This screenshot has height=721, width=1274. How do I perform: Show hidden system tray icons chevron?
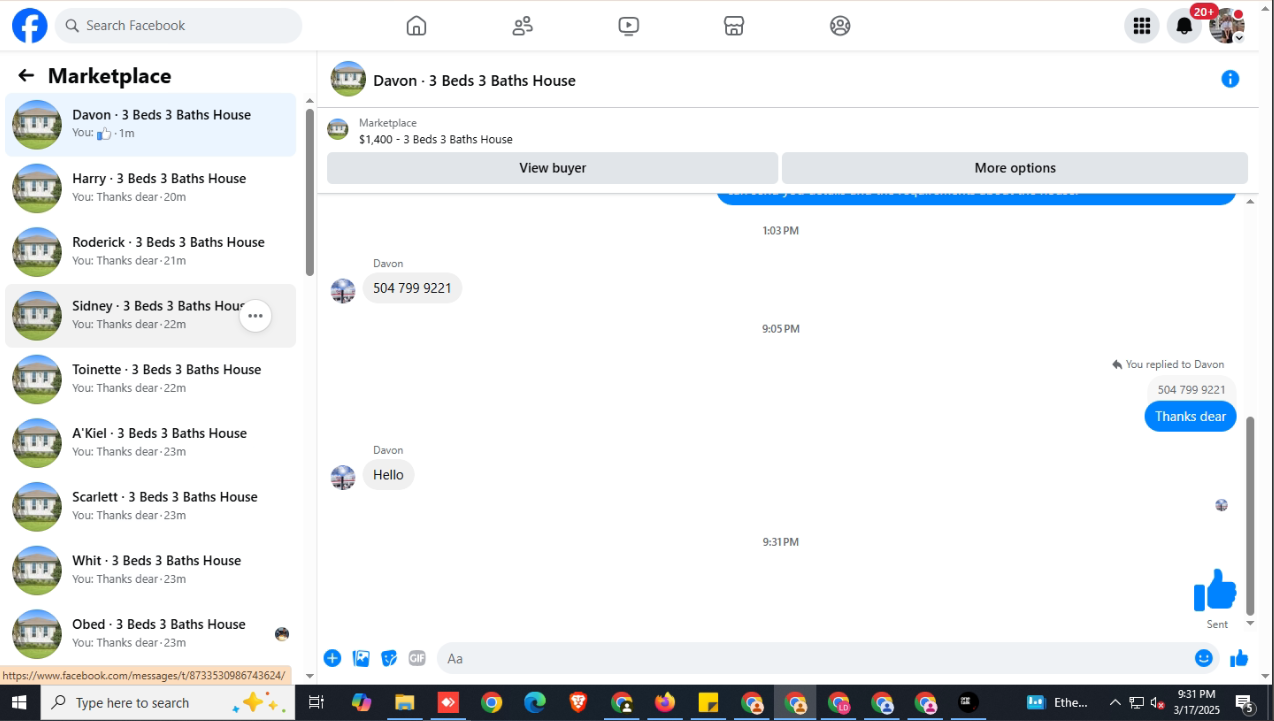[x=1115, y=702]
